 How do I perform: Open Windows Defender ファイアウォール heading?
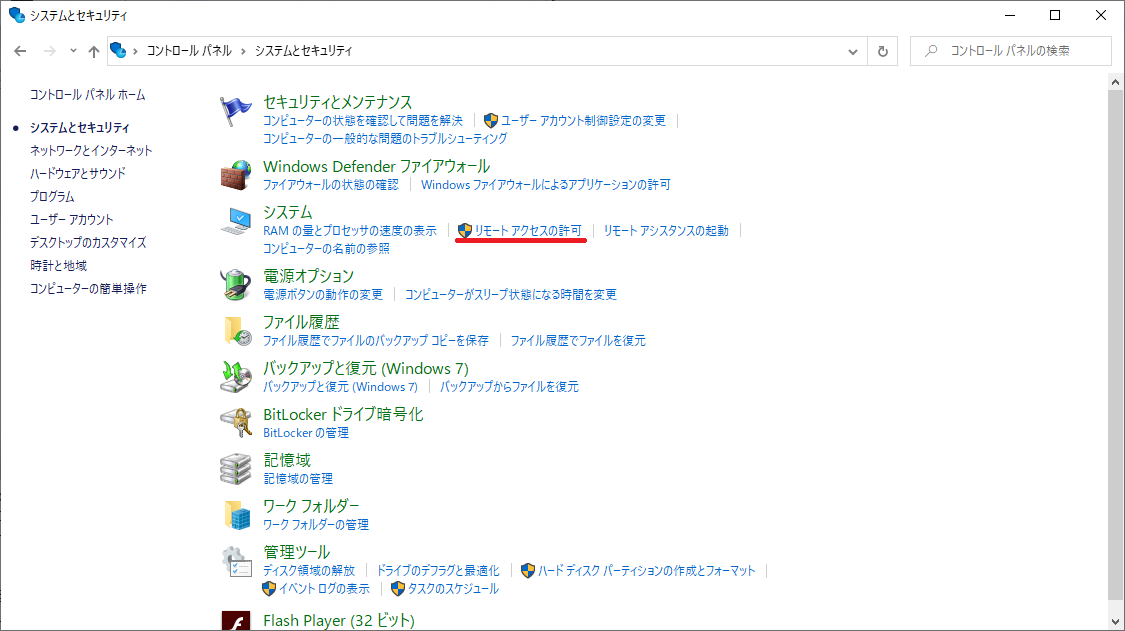click(377, 167)
